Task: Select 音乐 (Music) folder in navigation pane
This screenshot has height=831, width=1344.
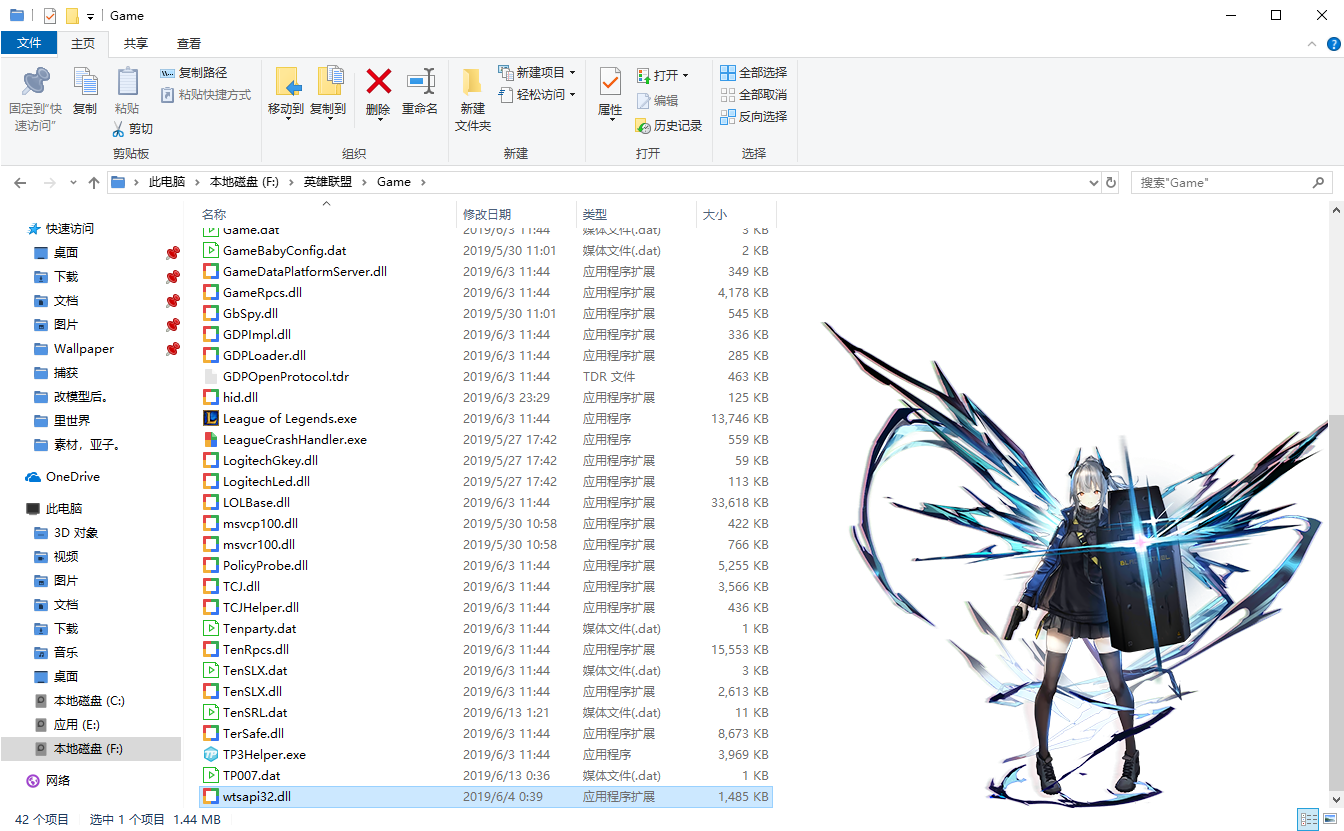Action: pos(66,653)
